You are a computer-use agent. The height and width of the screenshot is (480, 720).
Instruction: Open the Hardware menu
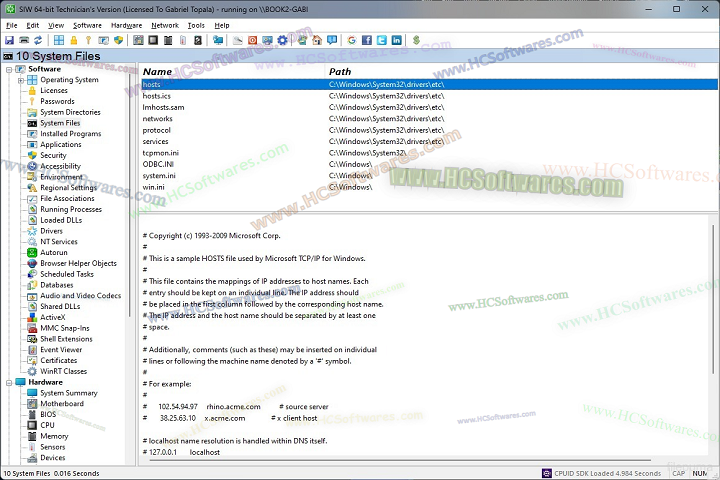pos(126,25)
